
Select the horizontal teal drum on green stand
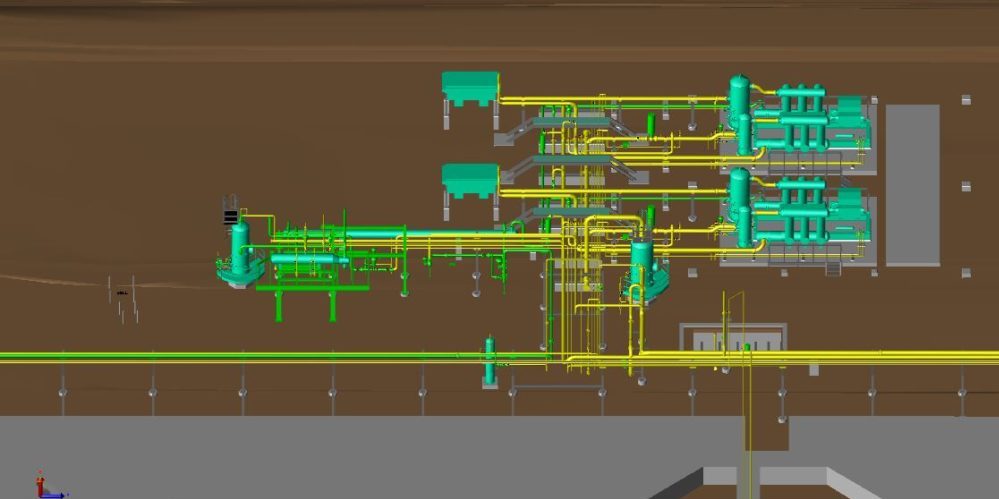click(x=309, y=261)
